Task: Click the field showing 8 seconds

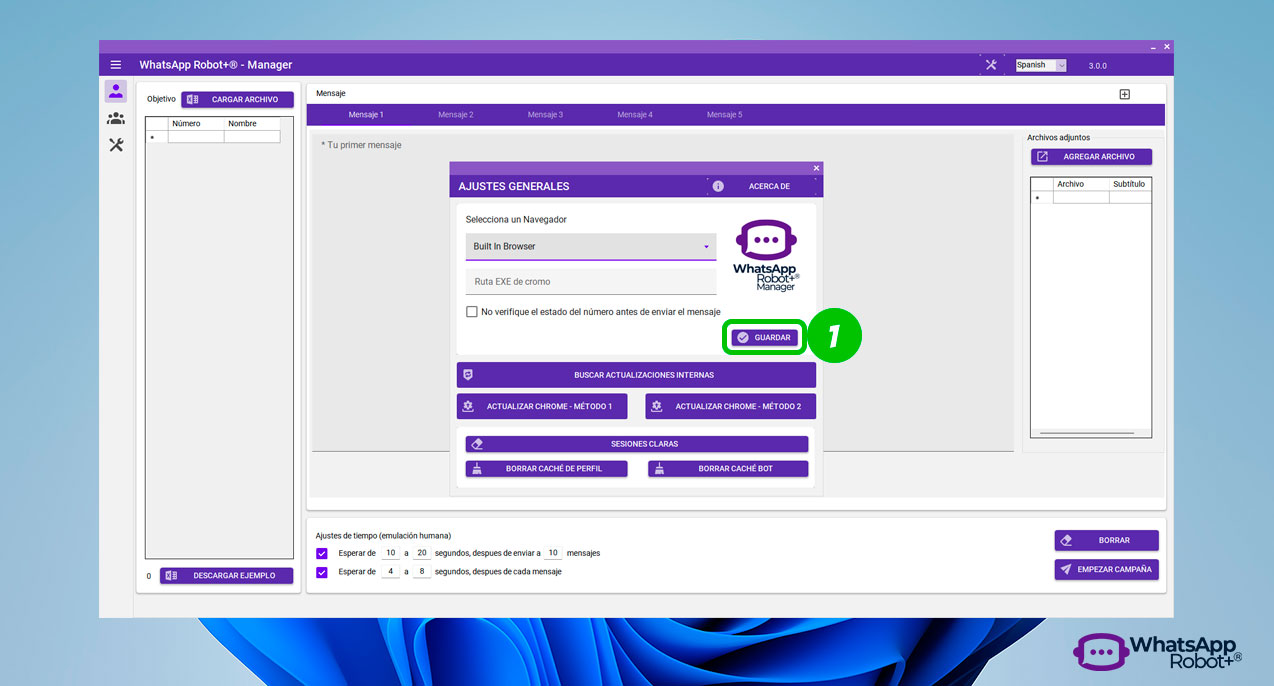Action: [x=421, y=572]
